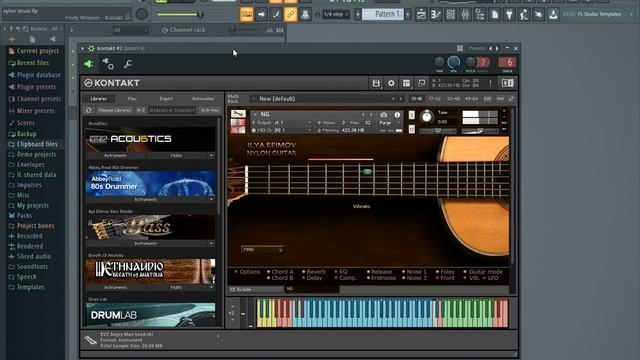Open the piano roll view icon in toolbar
This screenshot has width=640, height=360.
pyautogui.click(x=436, y=15)
